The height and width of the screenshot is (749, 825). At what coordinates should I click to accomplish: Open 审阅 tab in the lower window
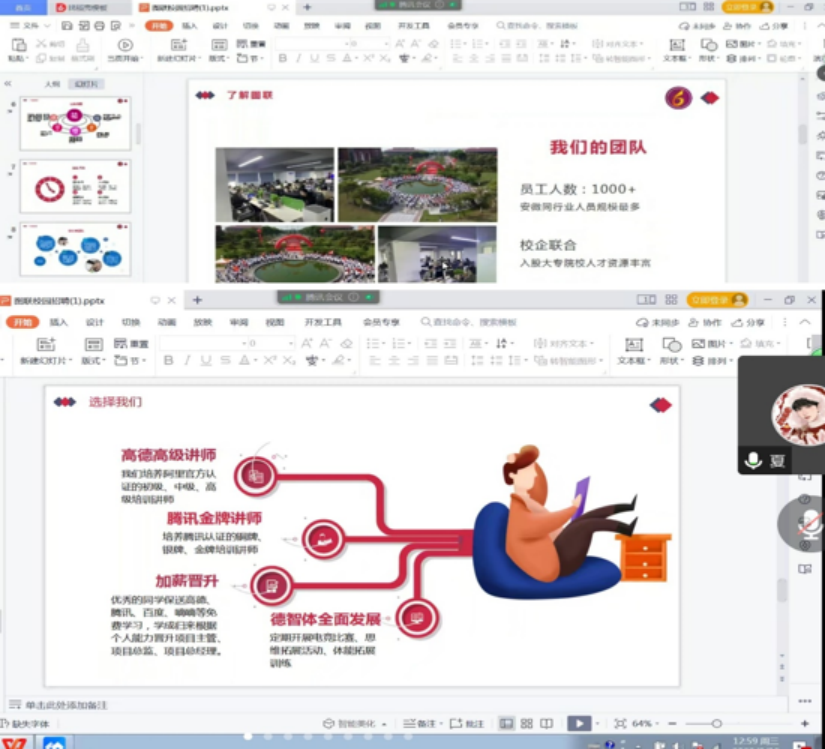pos(239,322)
